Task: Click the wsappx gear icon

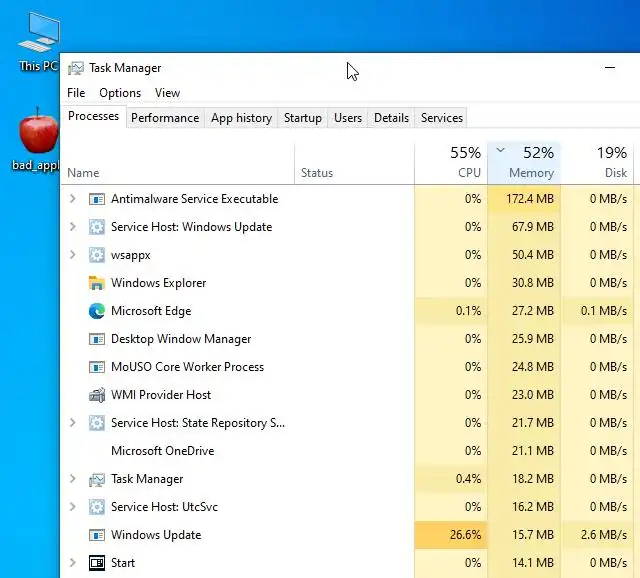Action: coord(97,255)
